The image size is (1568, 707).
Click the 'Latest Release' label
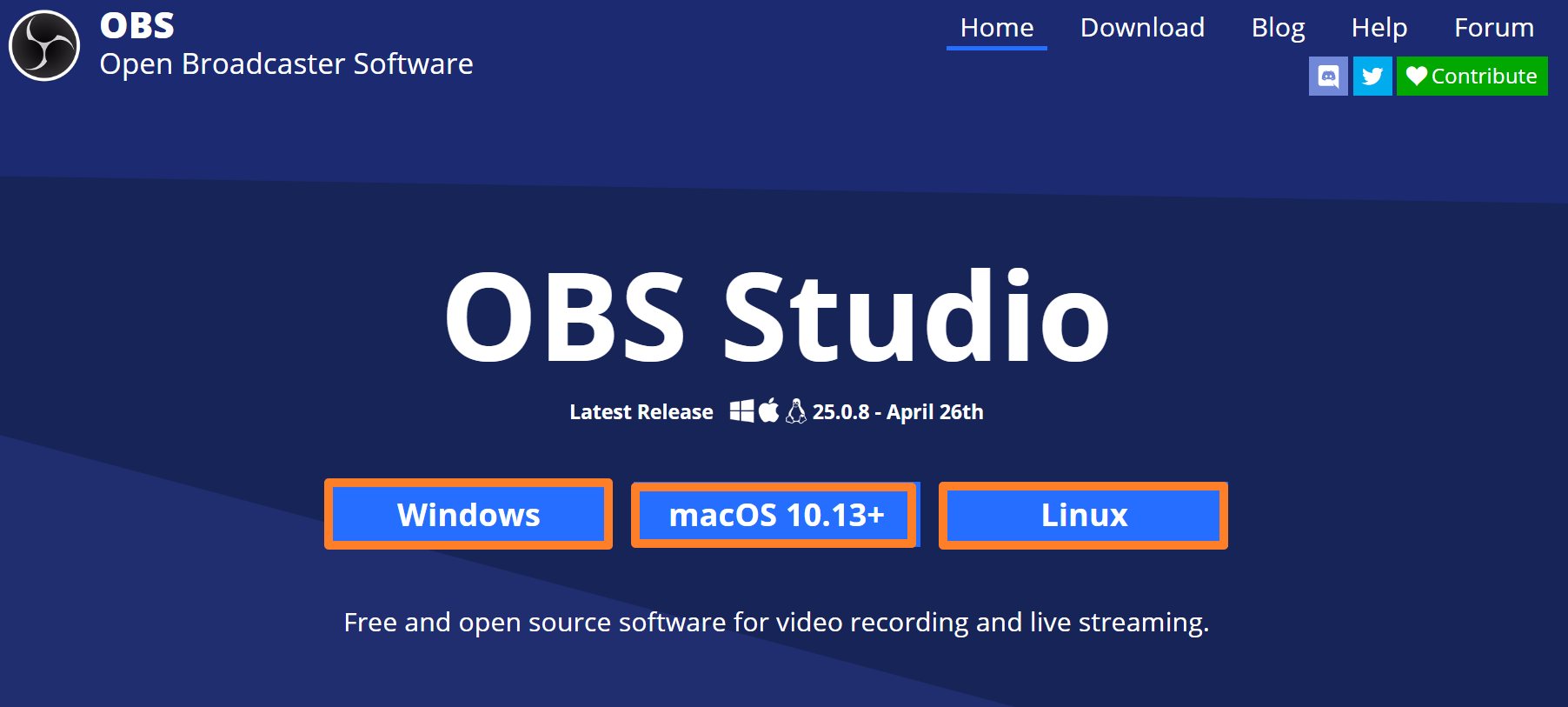point(641,412)
